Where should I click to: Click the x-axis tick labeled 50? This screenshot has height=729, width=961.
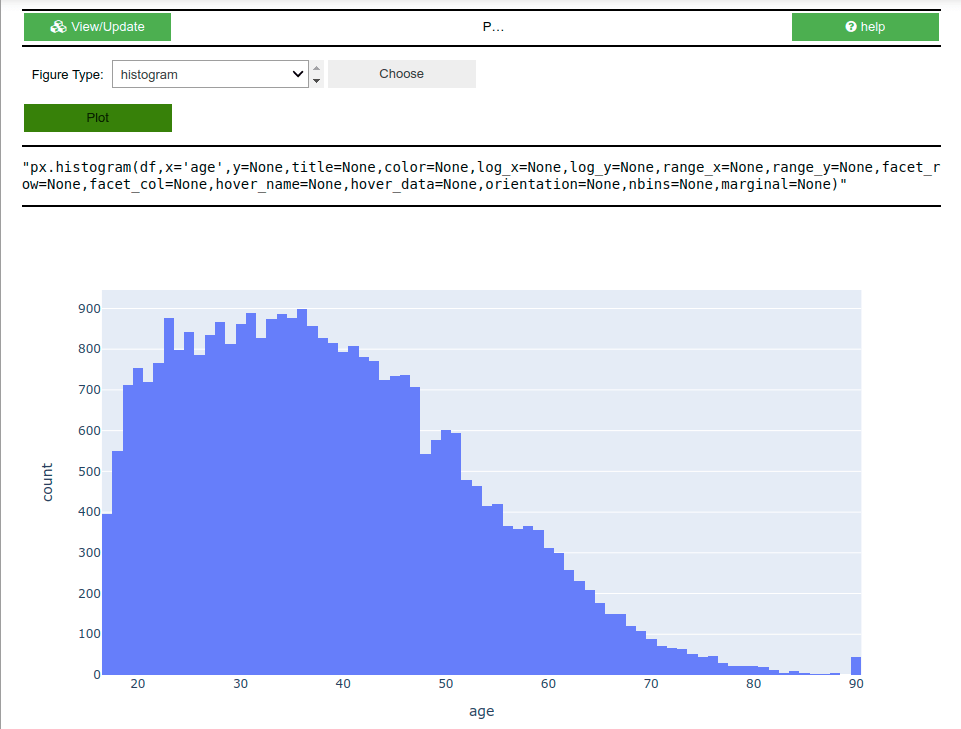[445, 684]
